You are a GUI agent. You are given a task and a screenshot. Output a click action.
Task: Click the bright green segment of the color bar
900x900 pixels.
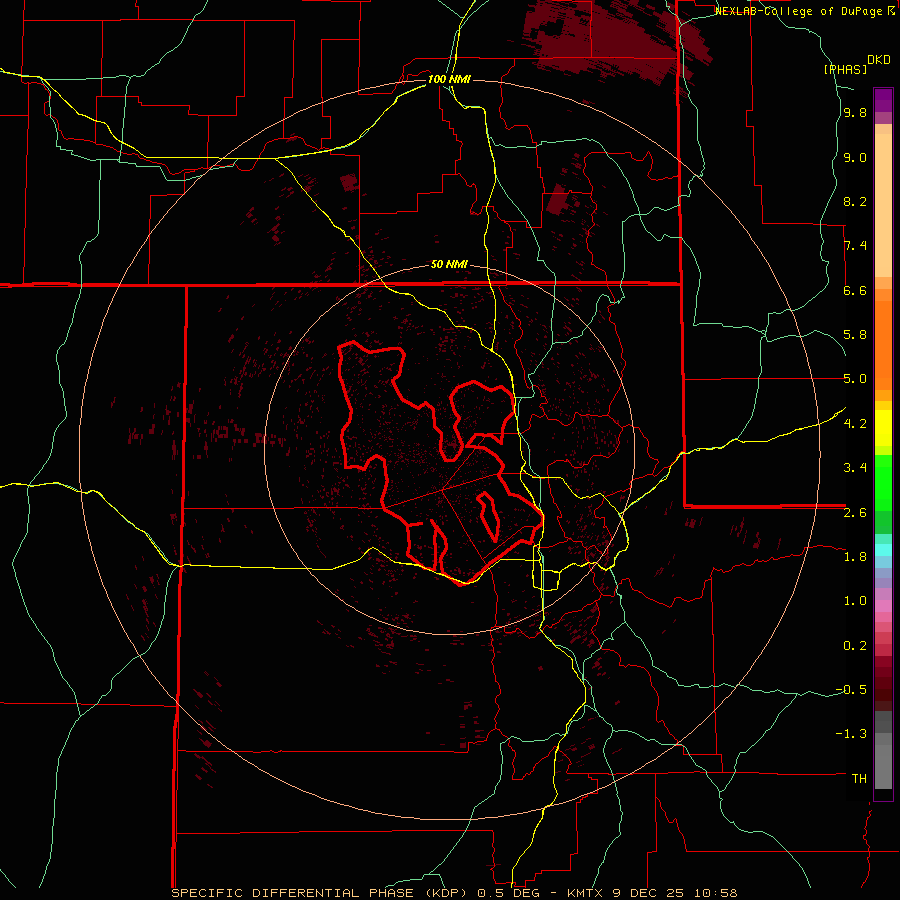(x=883, y=482)
